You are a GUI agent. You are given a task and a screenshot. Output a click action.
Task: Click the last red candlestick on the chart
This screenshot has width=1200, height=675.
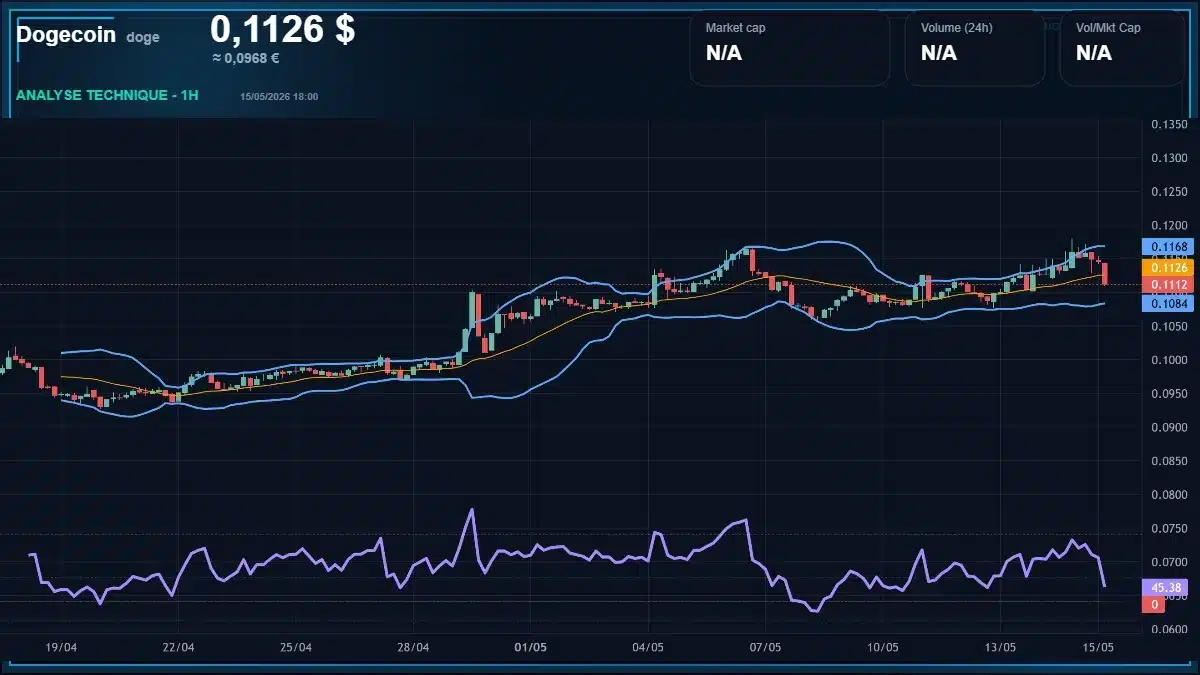1105,273
